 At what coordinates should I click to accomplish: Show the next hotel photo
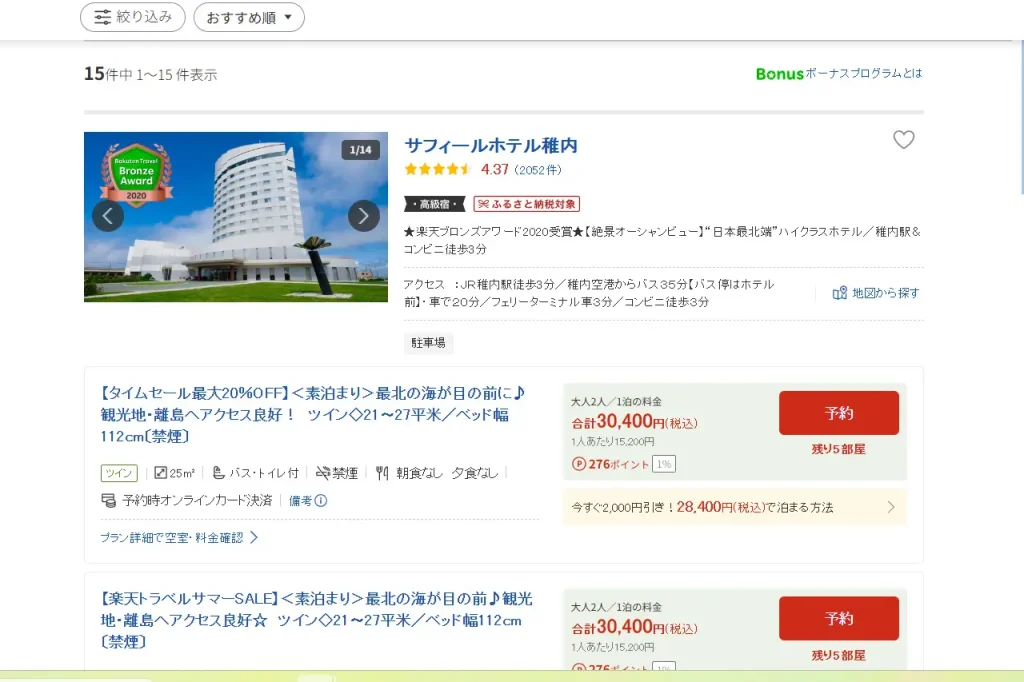[364, 216]
